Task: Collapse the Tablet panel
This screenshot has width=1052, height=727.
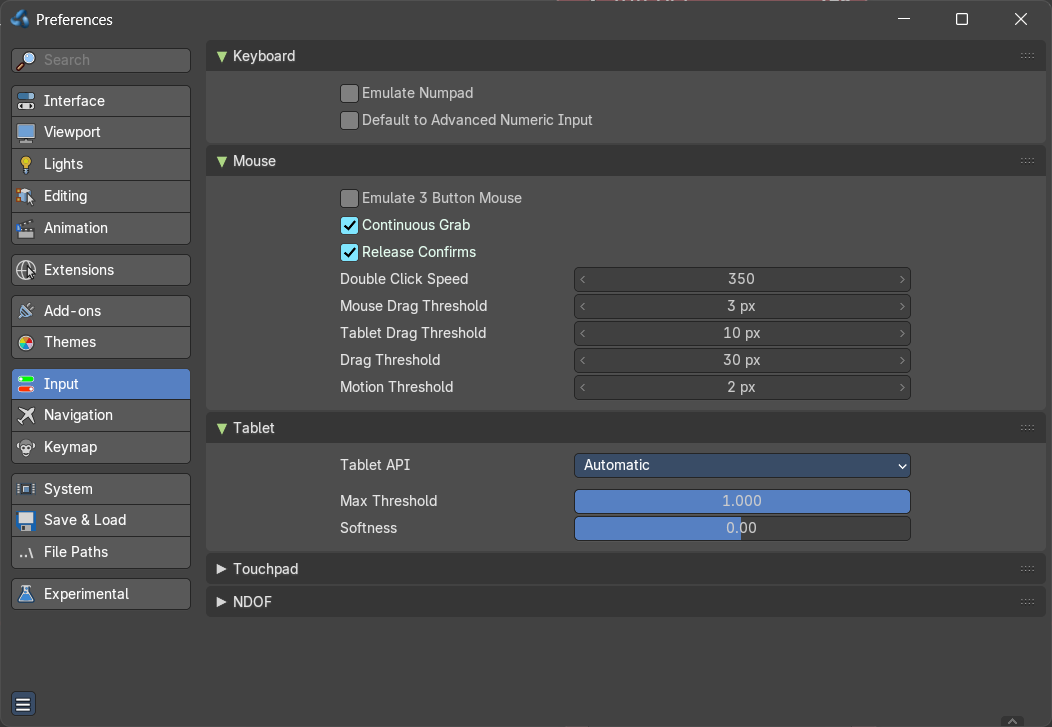Action: click(x=222, y=429)
